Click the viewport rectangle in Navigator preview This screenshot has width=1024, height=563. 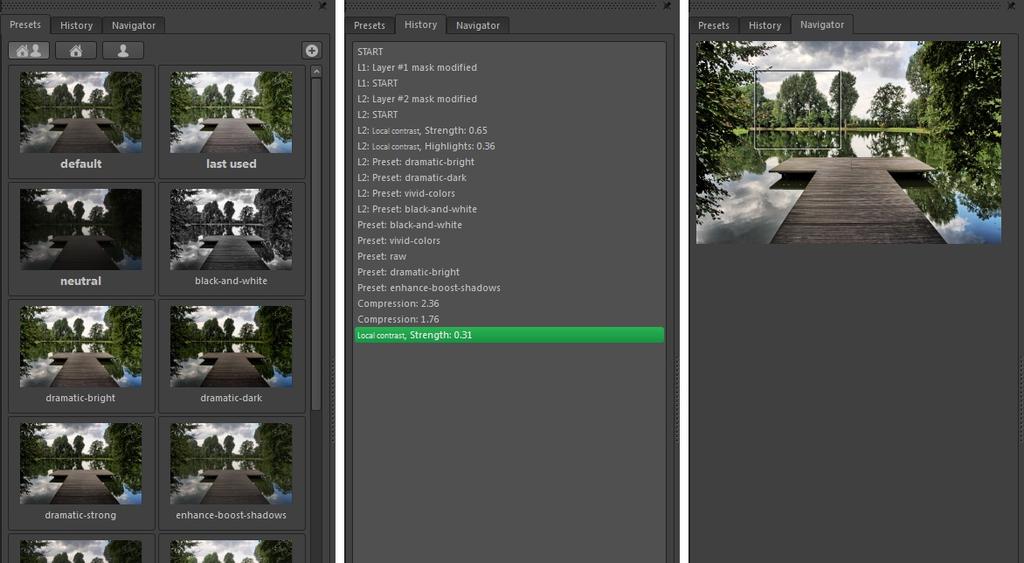(x=797, y=110)
